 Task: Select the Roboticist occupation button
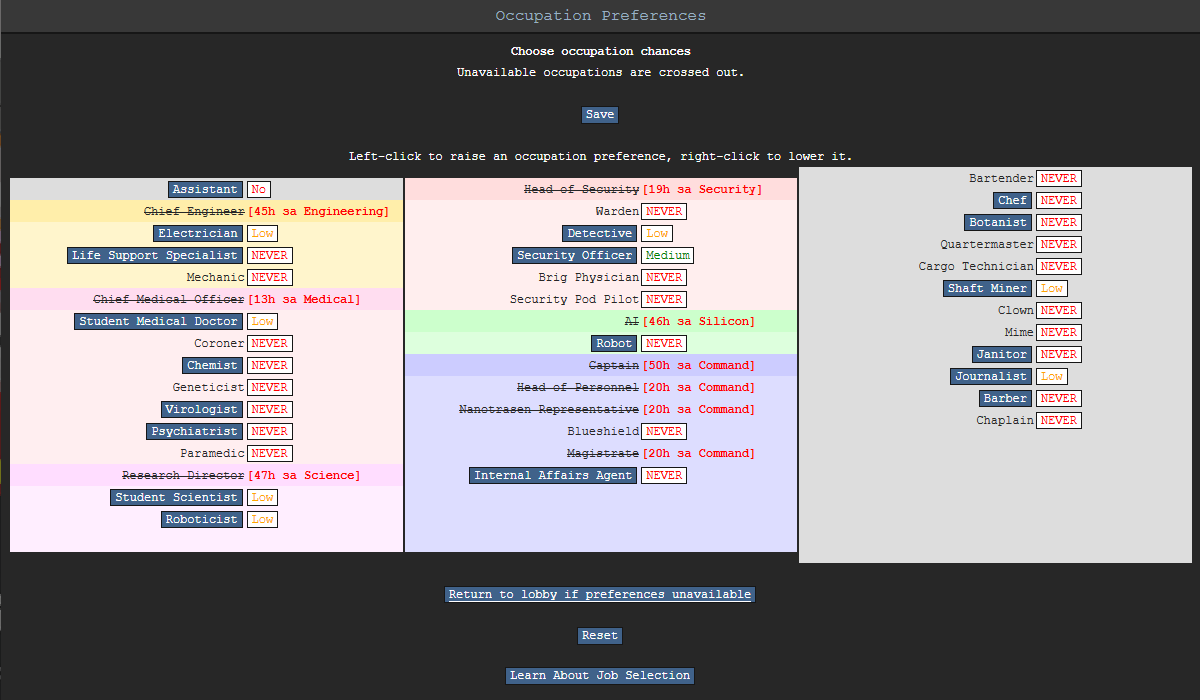tap(203, 520)
